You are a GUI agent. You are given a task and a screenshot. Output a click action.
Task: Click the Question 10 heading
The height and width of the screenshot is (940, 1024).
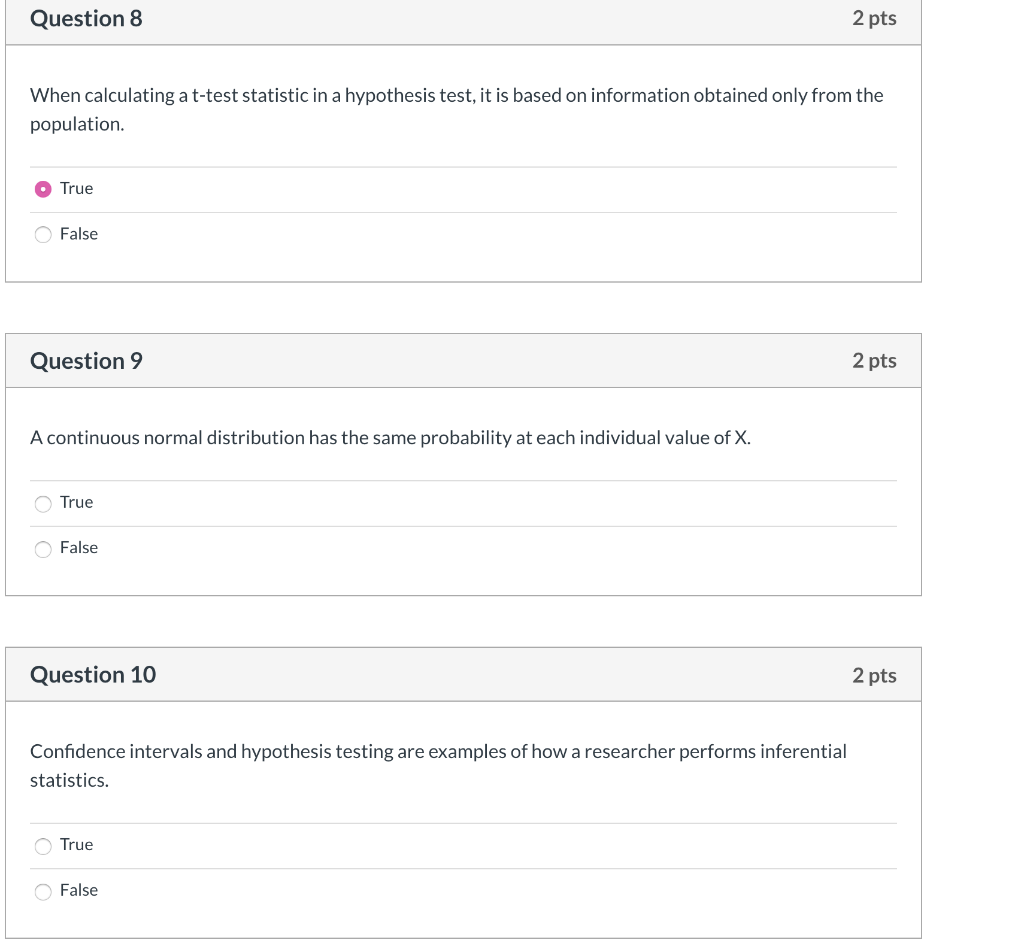click(x=93, y=675)
